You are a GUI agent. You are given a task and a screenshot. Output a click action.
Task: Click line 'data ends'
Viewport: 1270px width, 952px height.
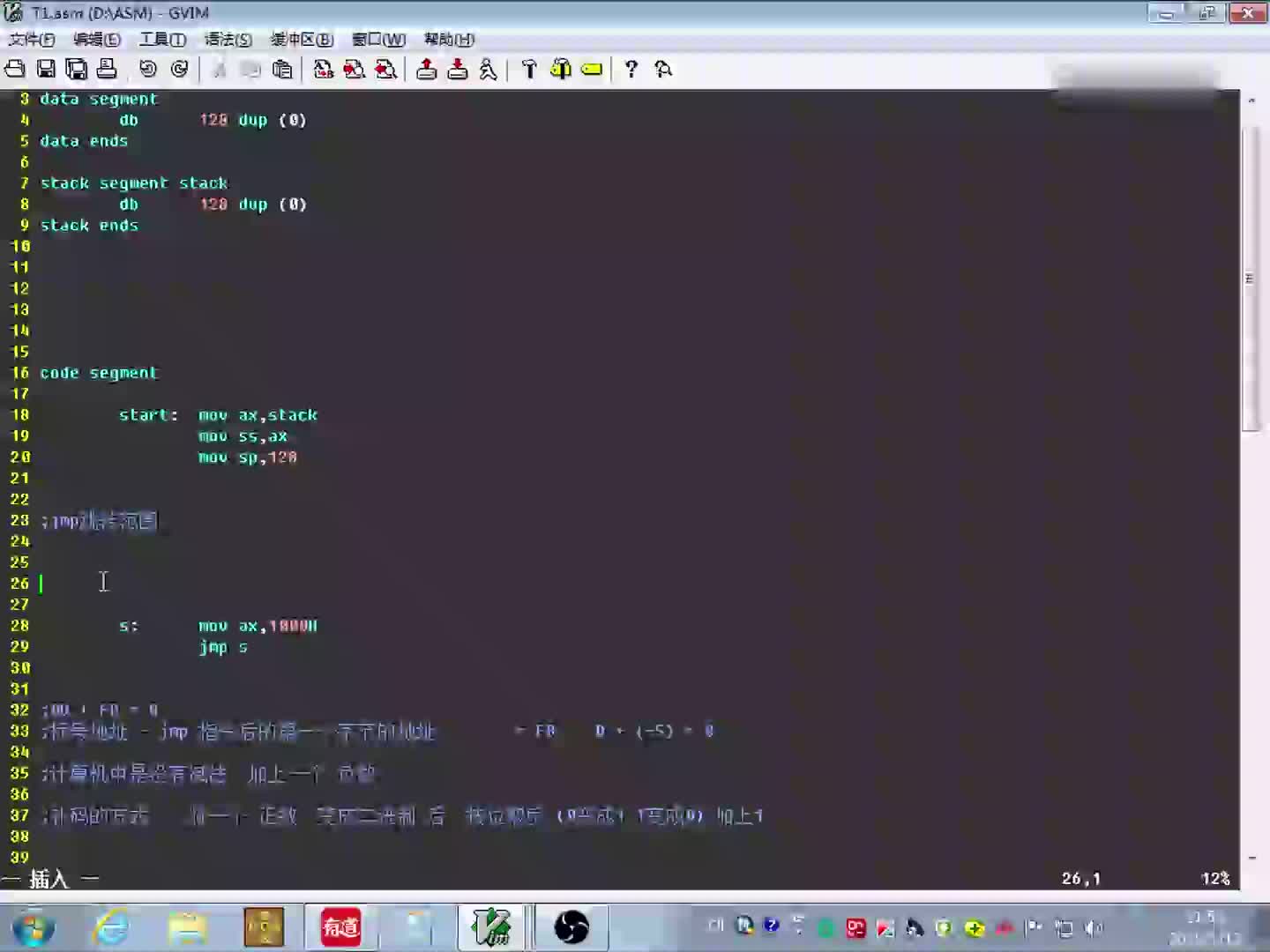pyautogui.click(x=84, y=141)
